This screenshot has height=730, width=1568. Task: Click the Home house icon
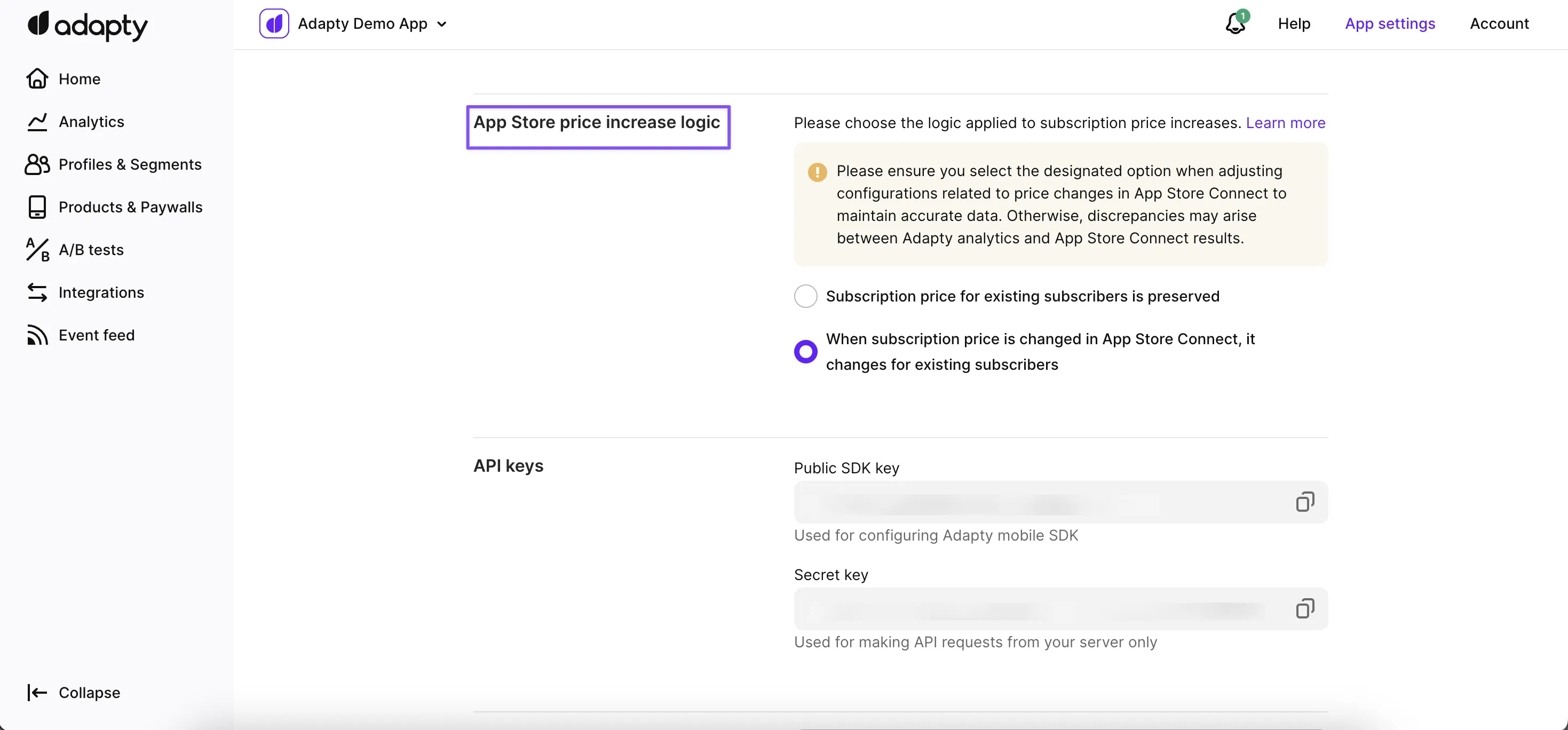coord(37,78)
